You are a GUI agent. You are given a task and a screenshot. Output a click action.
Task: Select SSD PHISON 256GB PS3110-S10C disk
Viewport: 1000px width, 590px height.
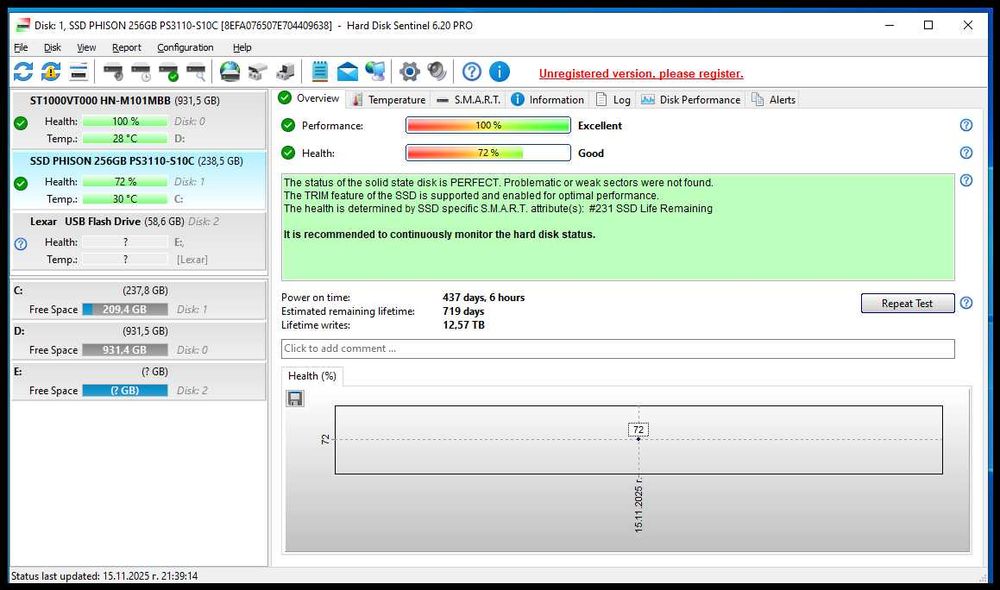click(x=138, y=180)
